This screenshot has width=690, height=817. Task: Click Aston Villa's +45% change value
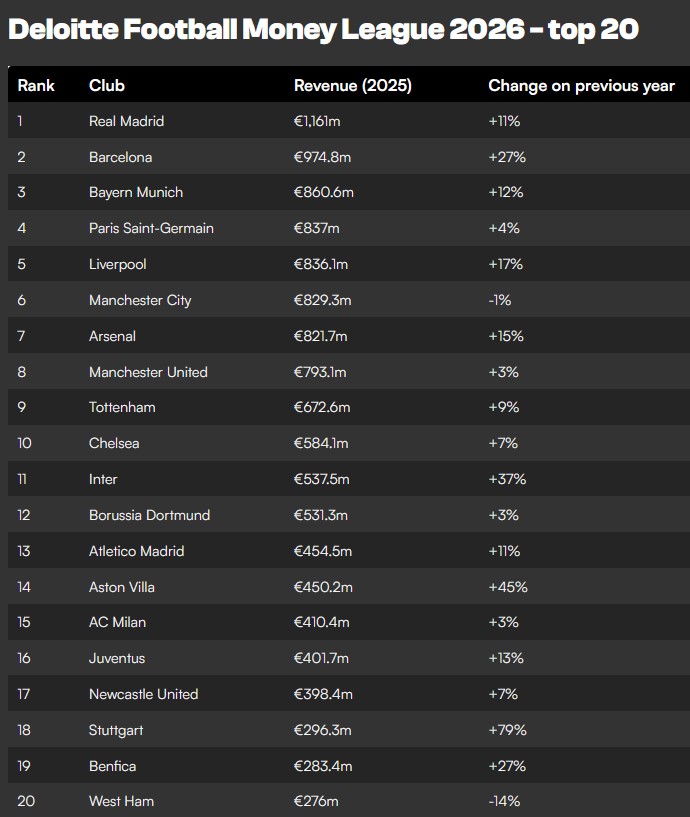coord(507,587)
